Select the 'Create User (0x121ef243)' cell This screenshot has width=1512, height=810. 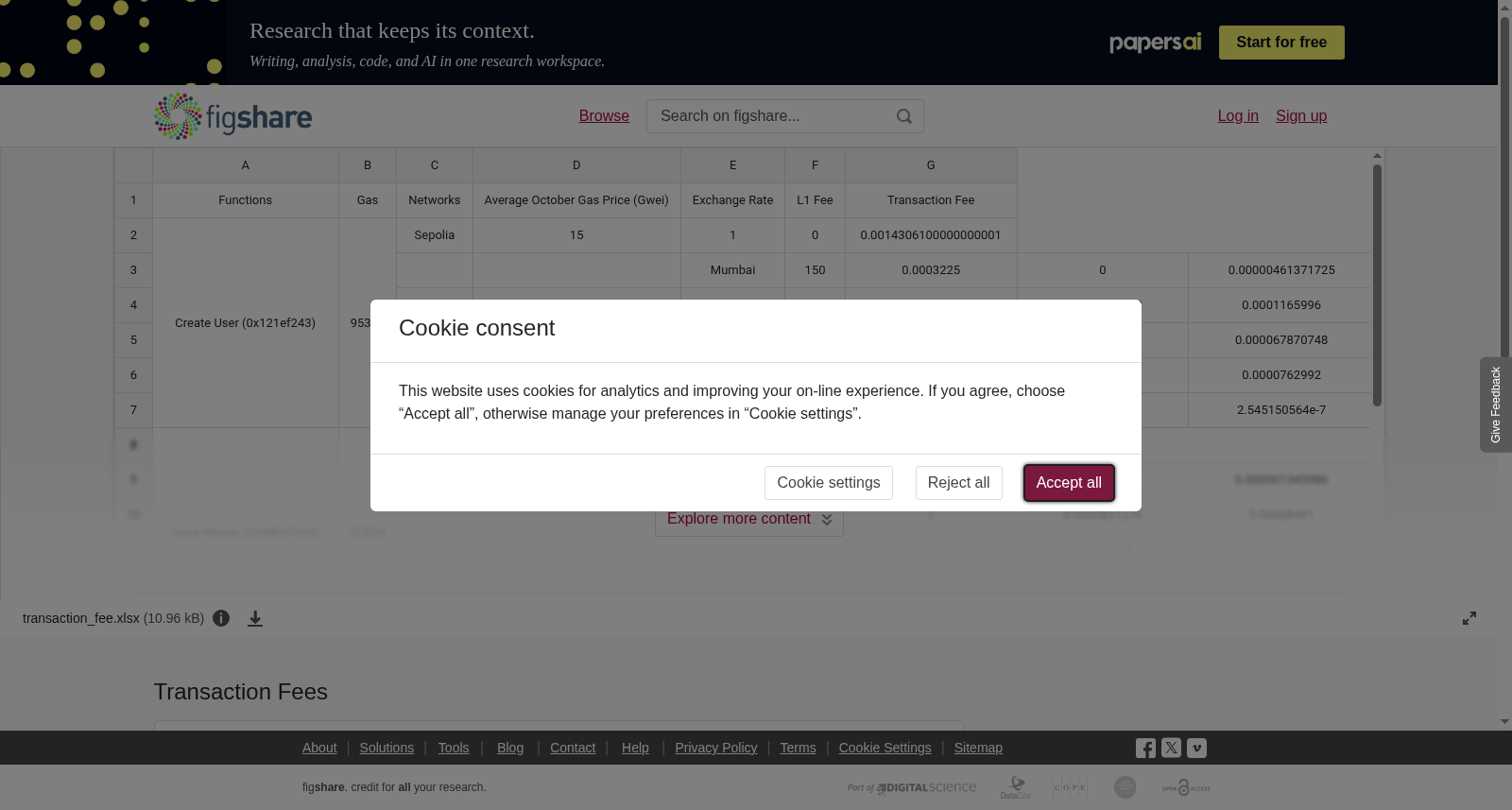pyautogui.click(x=246, y=323)
